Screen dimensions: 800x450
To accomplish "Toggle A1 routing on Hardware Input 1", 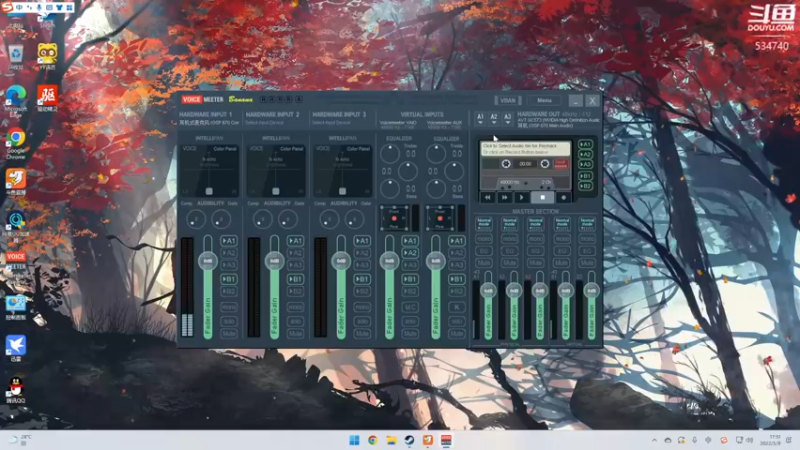I will 229,241.
